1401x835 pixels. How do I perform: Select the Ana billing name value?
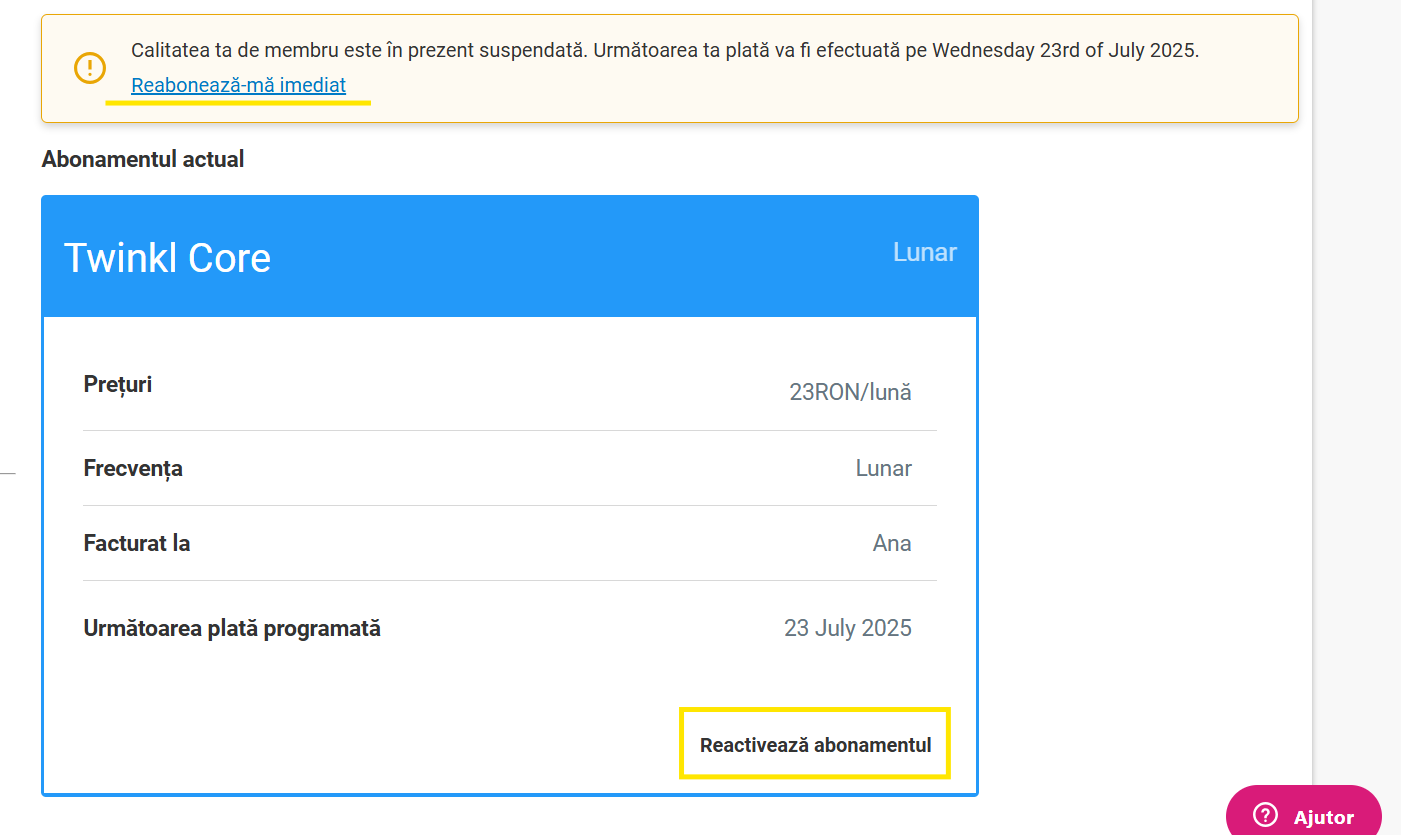(x=892, y=543)
